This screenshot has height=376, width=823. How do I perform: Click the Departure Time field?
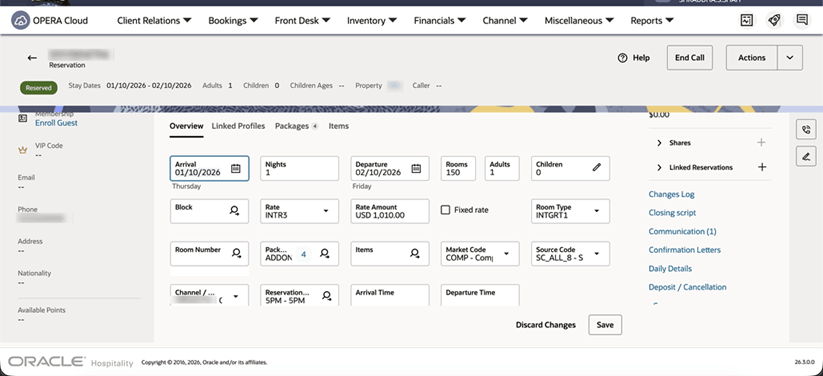480,295
